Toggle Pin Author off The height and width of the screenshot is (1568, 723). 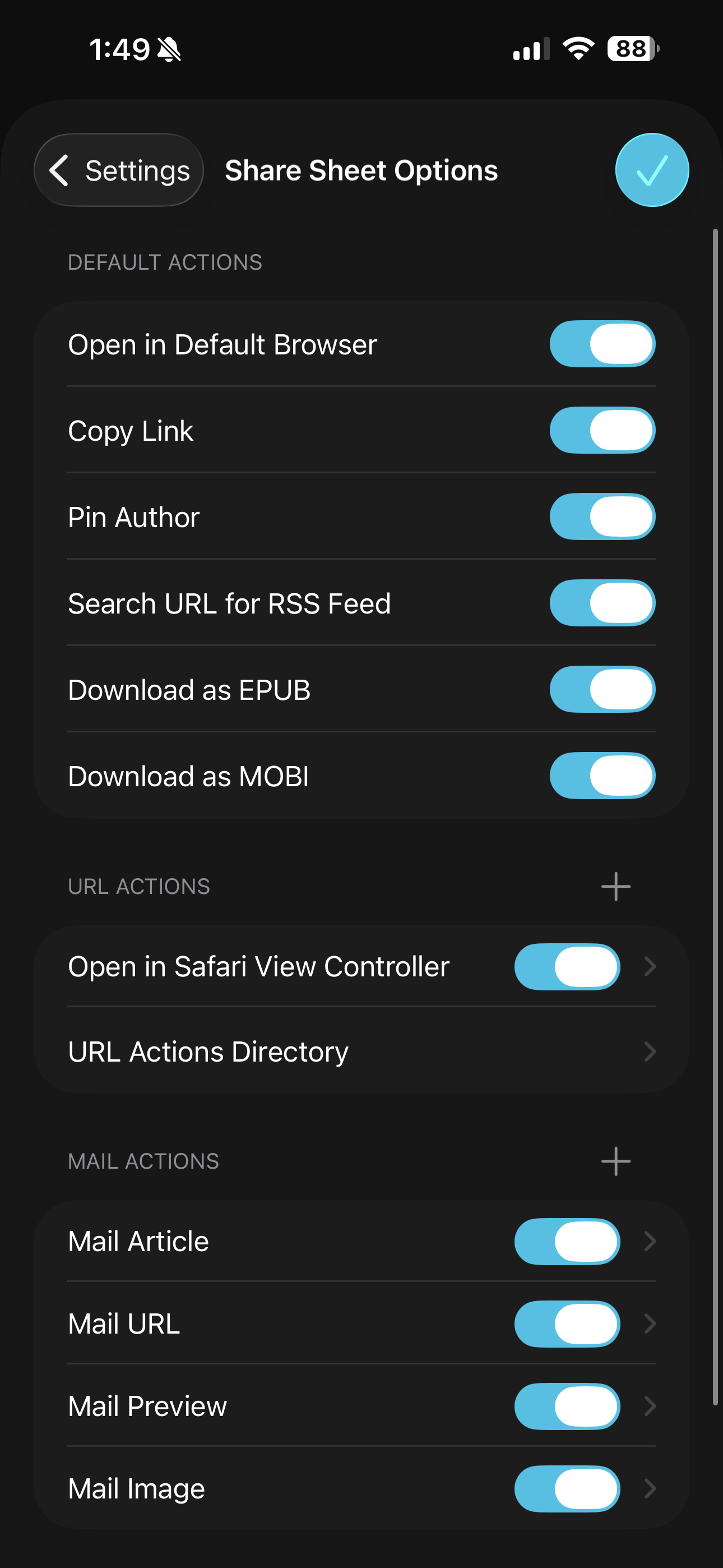(602, 517)
